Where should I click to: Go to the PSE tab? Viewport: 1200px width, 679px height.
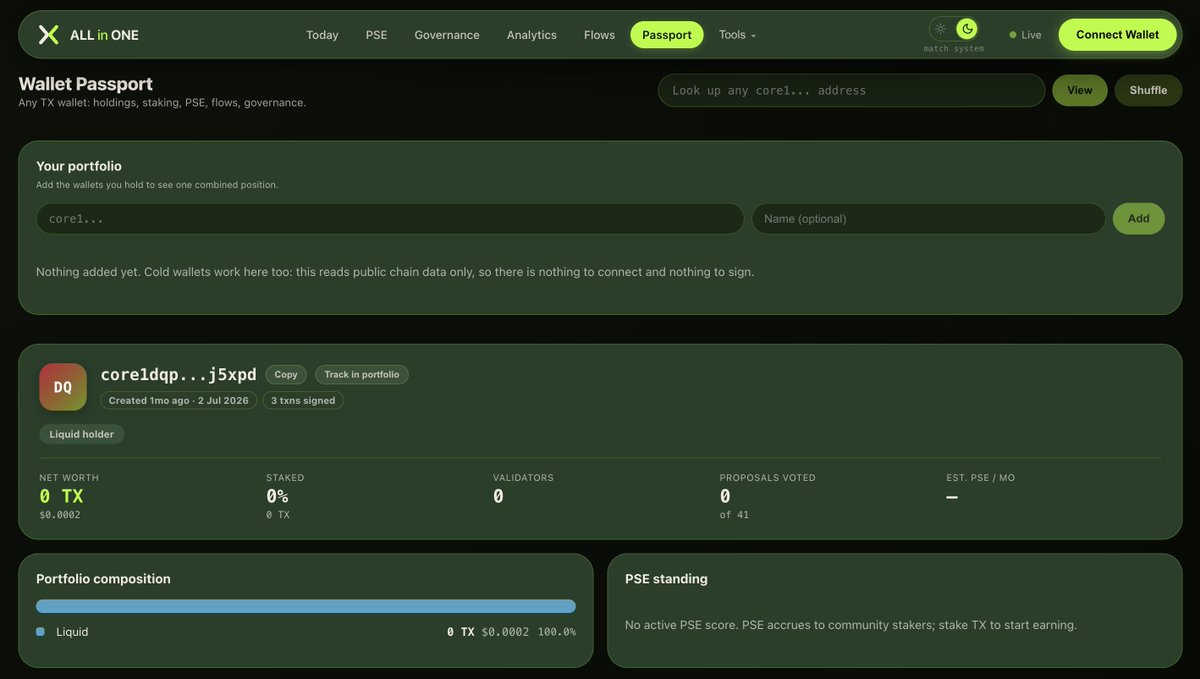pyautogui.click(x=376, y=35)
